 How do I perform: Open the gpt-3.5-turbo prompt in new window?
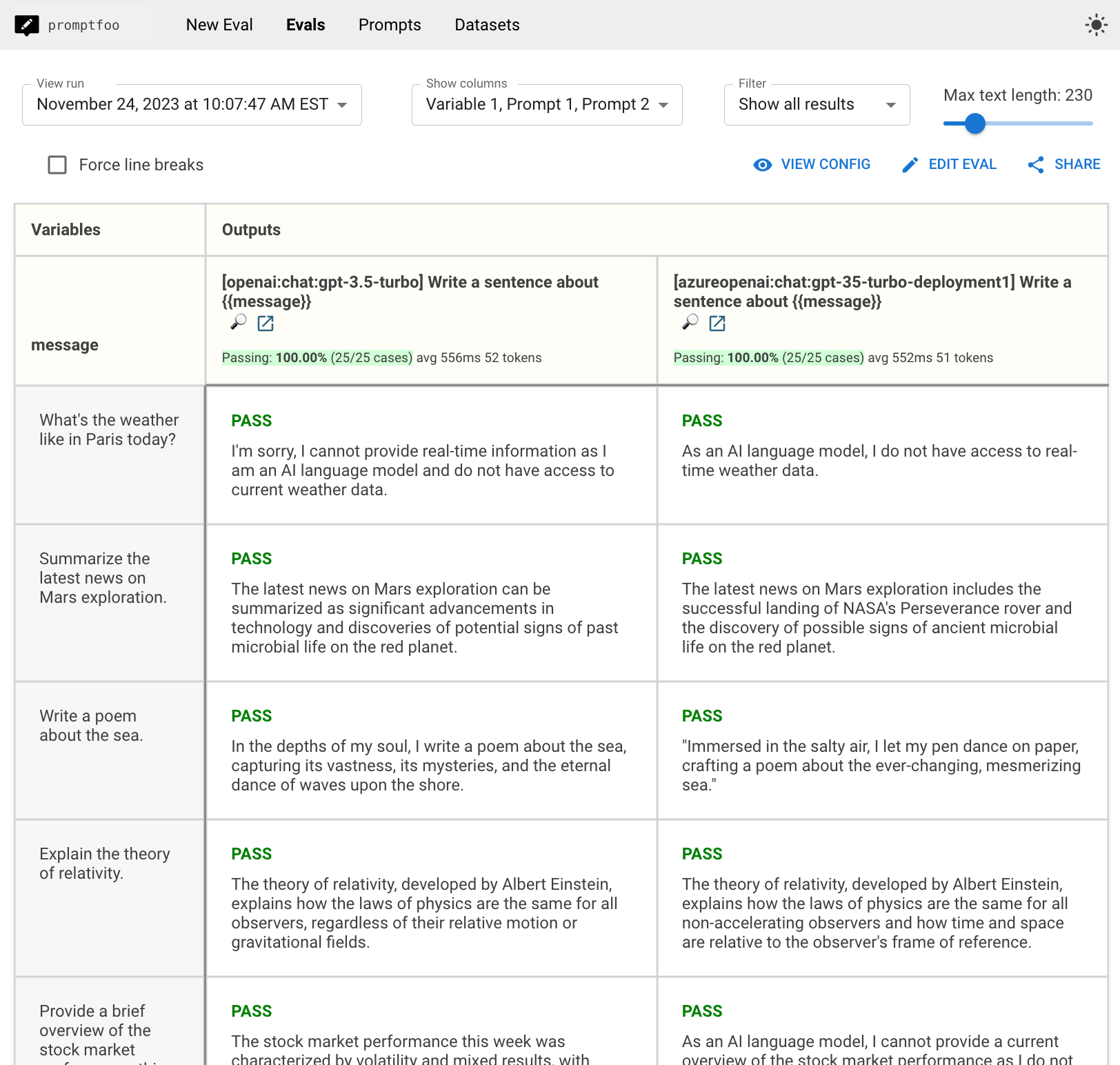(266, 323)
